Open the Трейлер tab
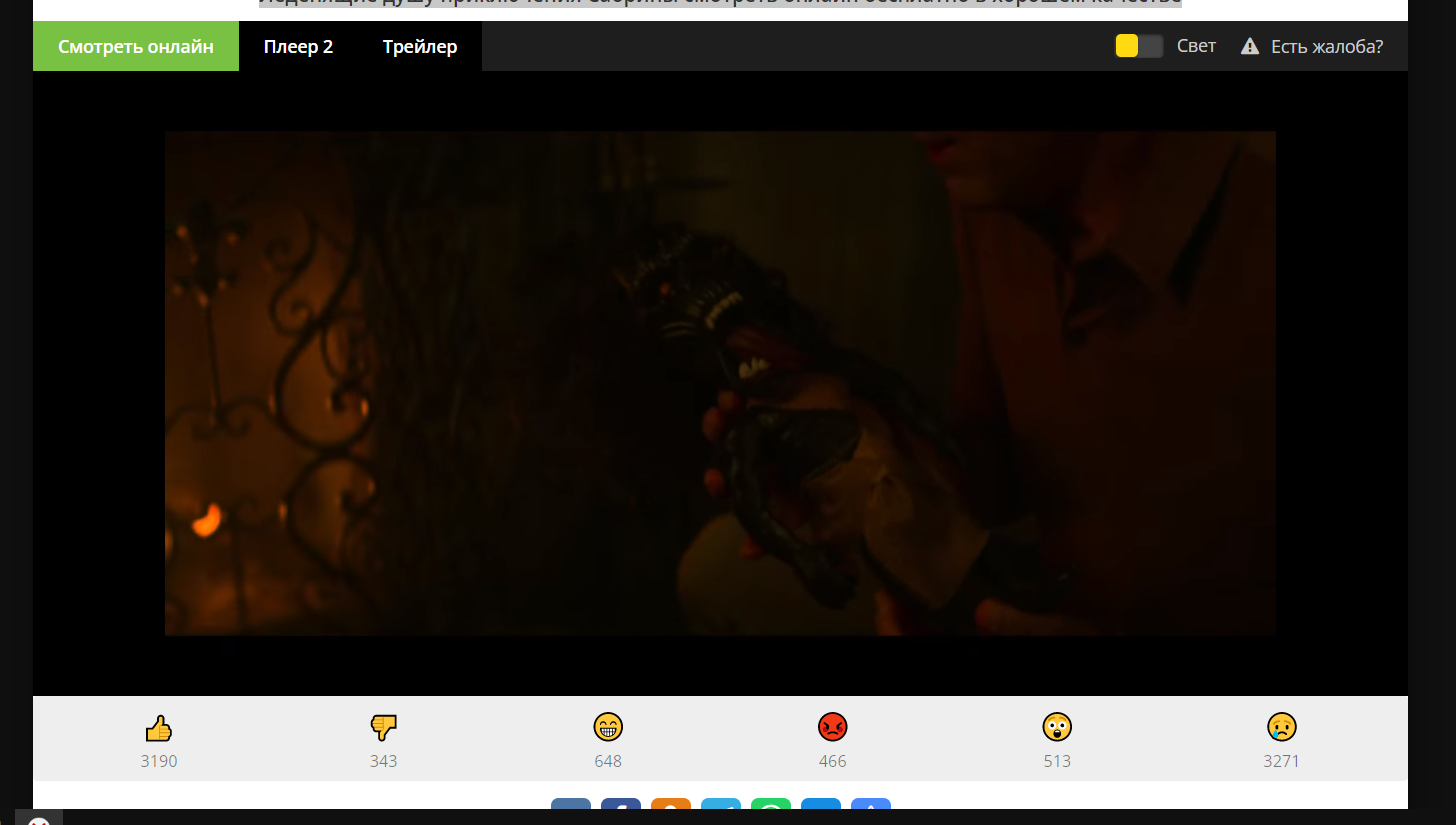The image size is (1456, 825). [420, 46]
